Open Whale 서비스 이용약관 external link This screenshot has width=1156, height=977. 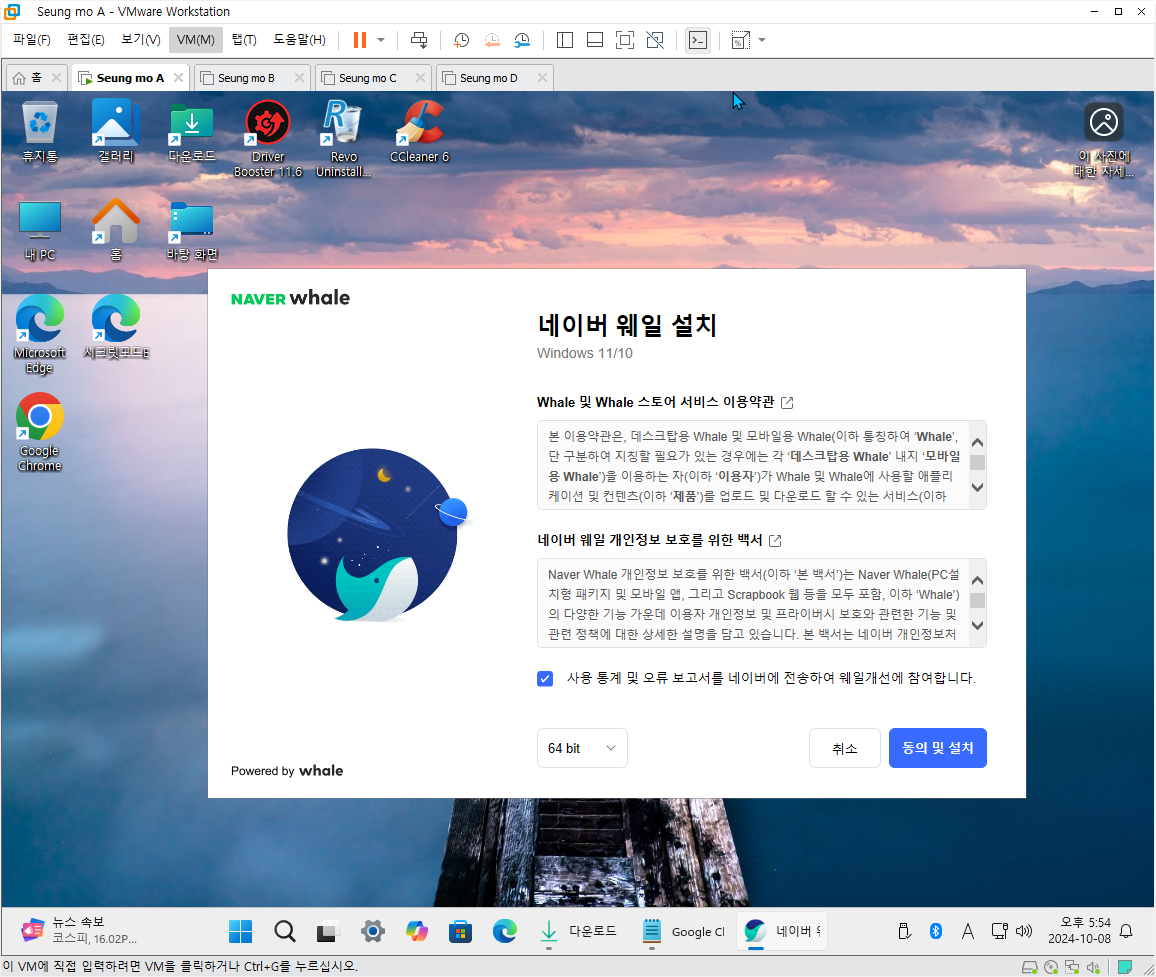click(787, 403)
